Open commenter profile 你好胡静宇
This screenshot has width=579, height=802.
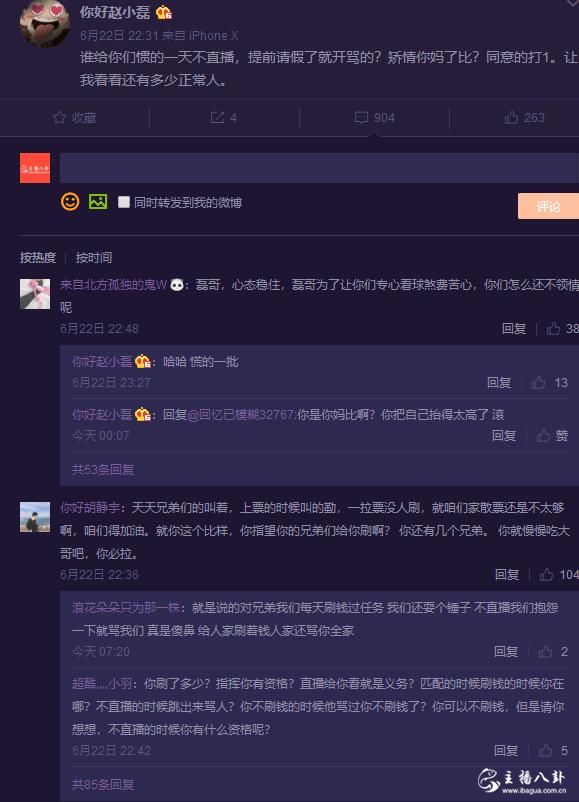coord(90,507)
